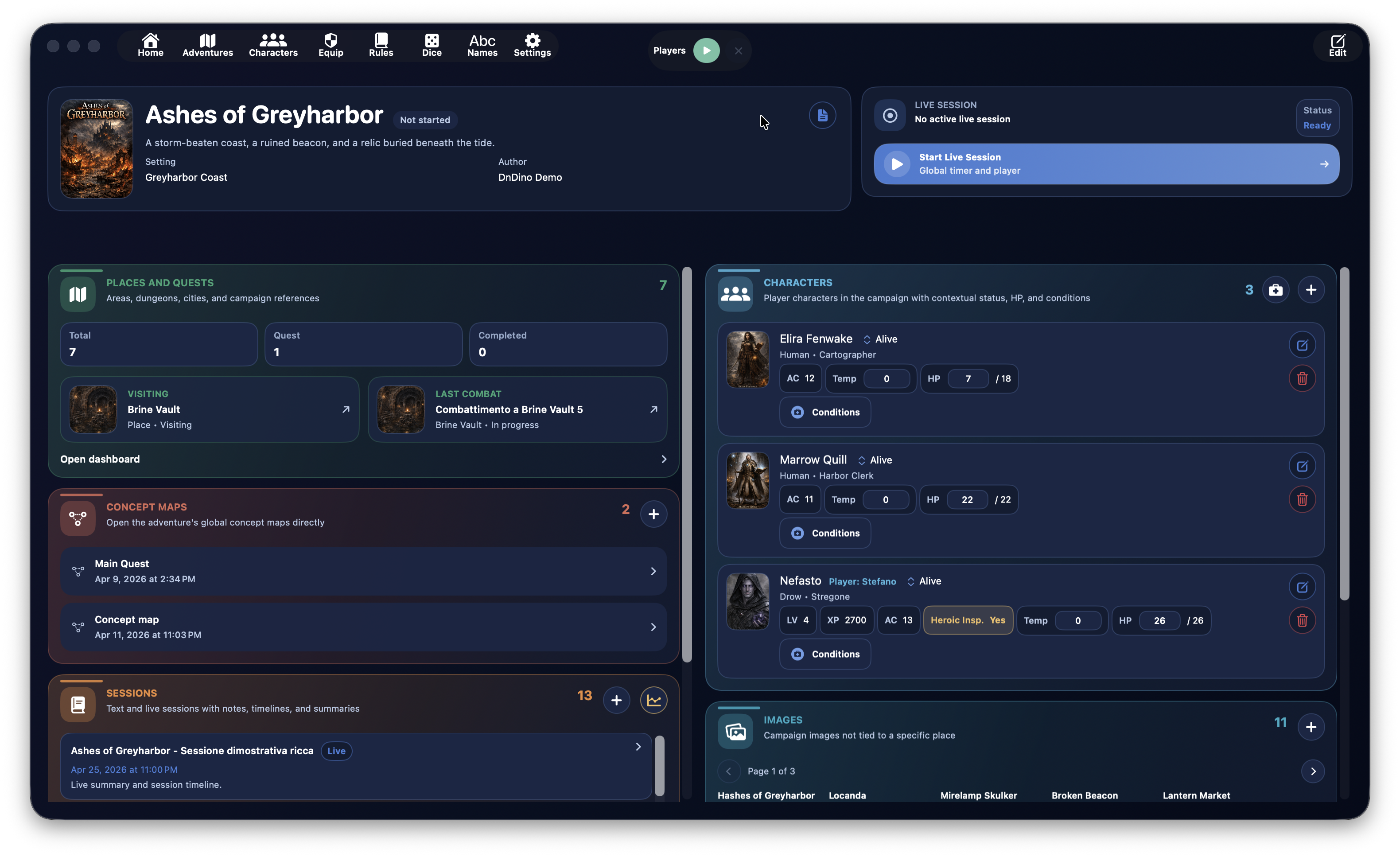Delete Marrow Quill using the trash icon
This screenshot has width=1400, height=857.
click(x=1302, y=499)
